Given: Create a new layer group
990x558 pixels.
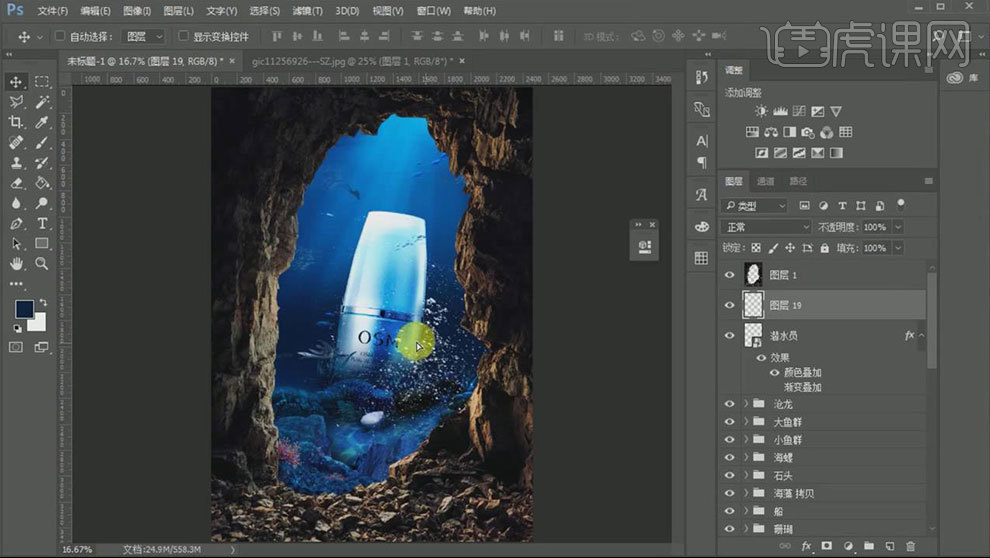Looking at the screenshot, I should point(868,546).
